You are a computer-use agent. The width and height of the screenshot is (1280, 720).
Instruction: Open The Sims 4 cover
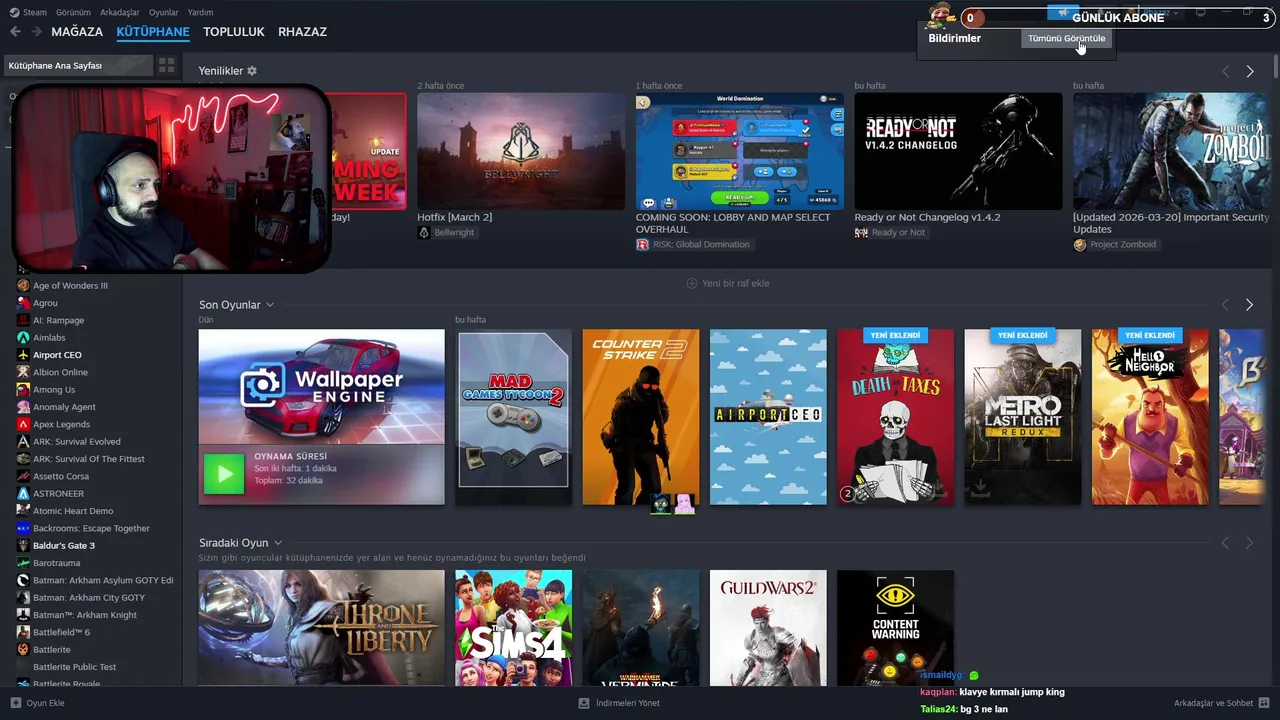pyautogui.click(x=513, y=628)
